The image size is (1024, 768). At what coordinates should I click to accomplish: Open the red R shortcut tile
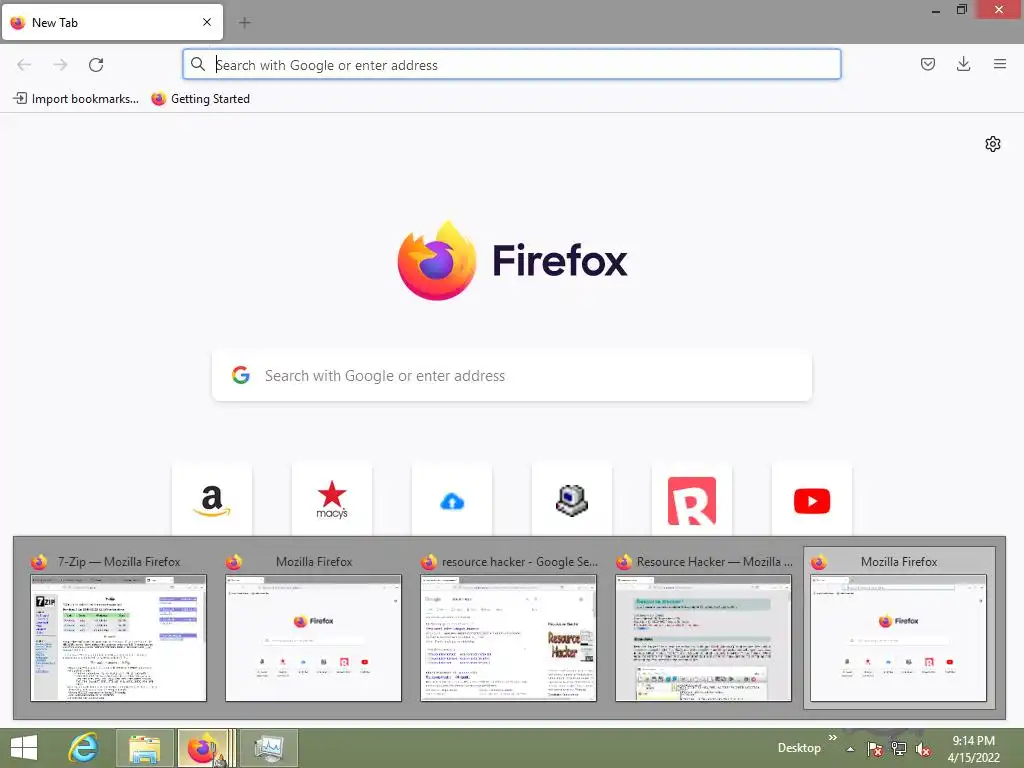tap(692, 500)
